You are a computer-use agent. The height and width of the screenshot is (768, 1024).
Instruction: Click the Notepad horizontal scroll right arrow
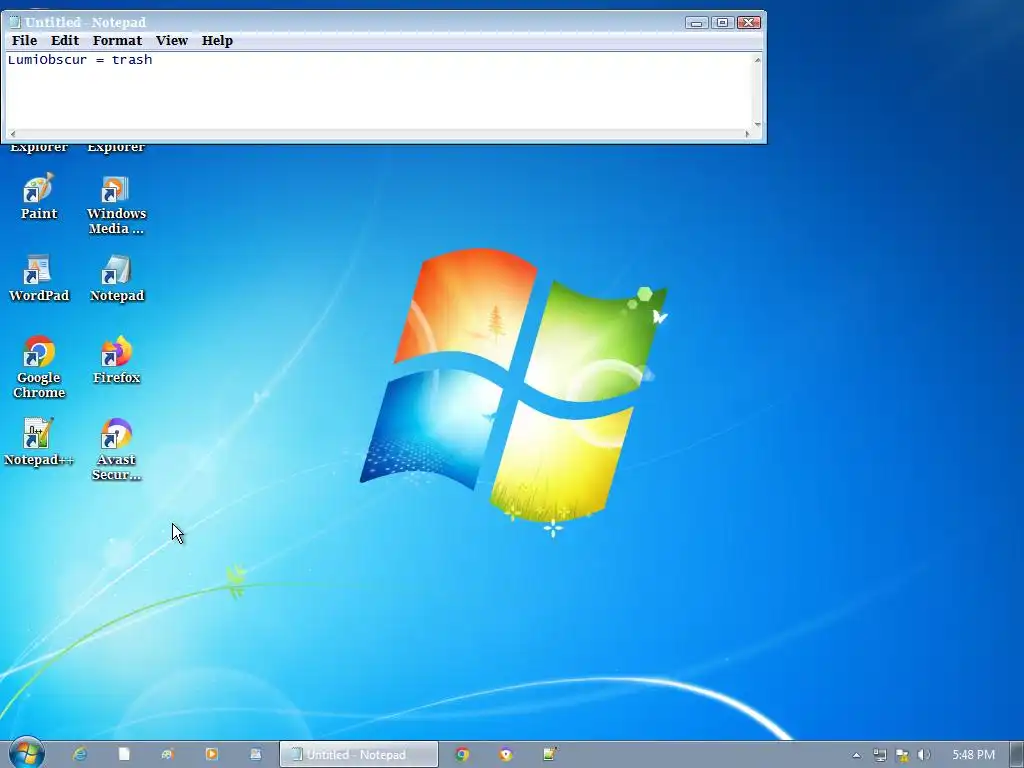pyautogui.click(x=747, y=134)
